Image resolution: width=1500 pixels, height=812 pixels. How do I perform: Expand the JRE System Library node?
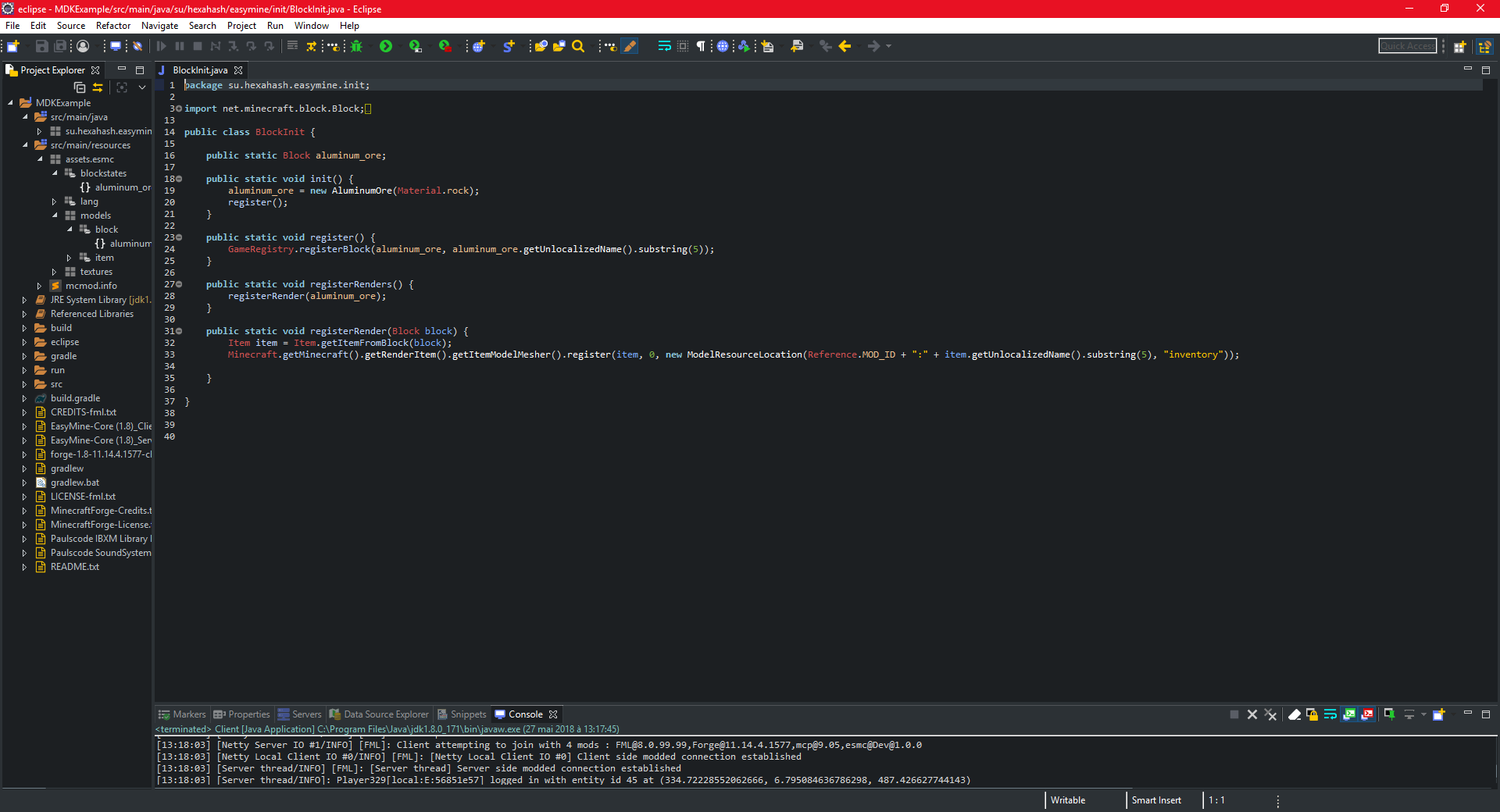point(25,300)
